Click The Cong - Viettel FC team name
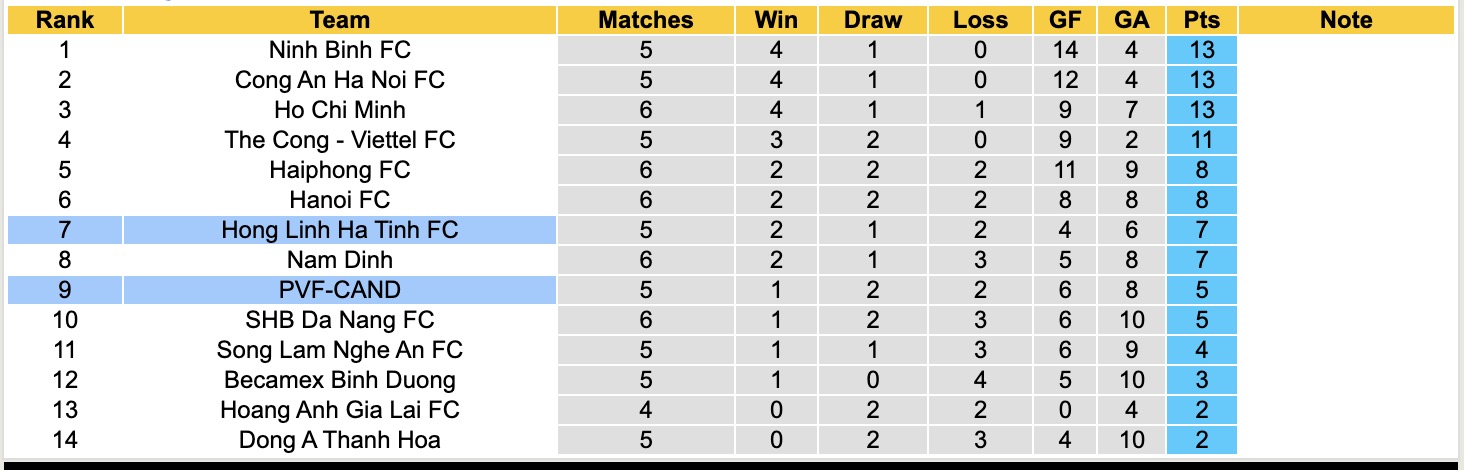 point(340,140)
